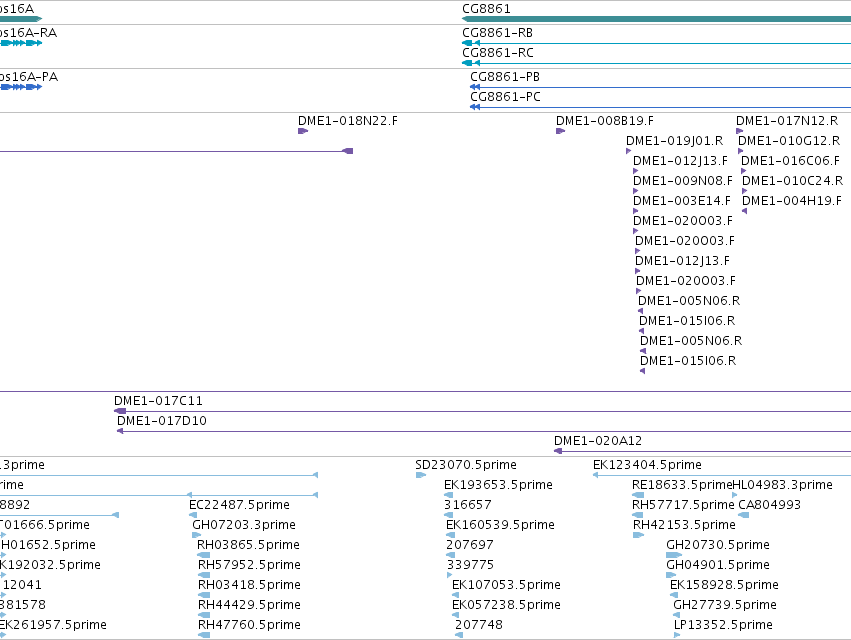Open the CG8861-RC transcript feature
Screen dimensions: 851x640
[656, 63]
